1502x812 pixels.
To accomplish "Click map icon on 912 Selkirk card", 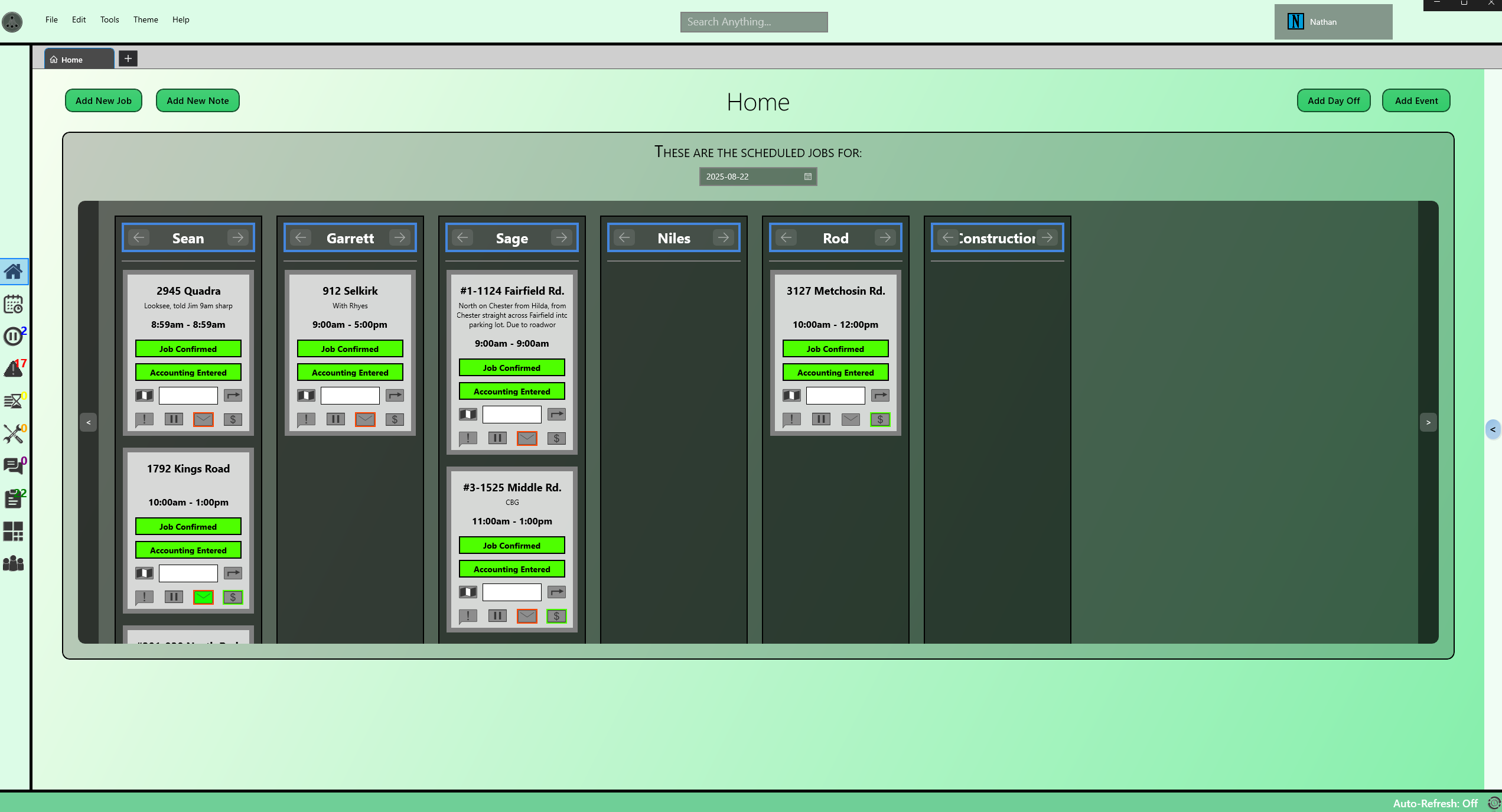I will point(306,396).
